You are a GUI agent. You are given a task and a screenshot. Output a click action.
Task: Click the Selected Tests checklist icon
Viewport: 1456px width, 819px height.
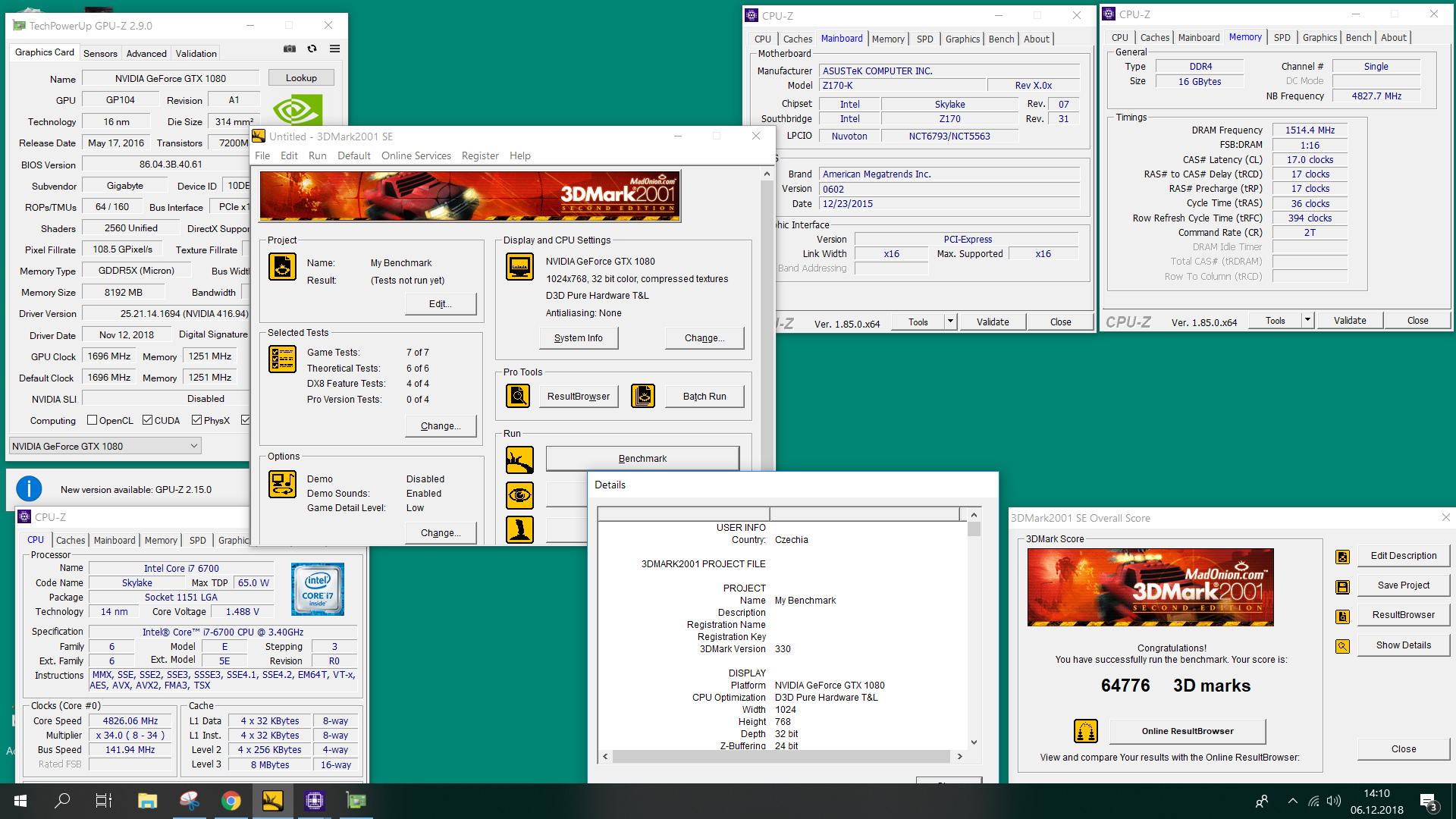283,359
